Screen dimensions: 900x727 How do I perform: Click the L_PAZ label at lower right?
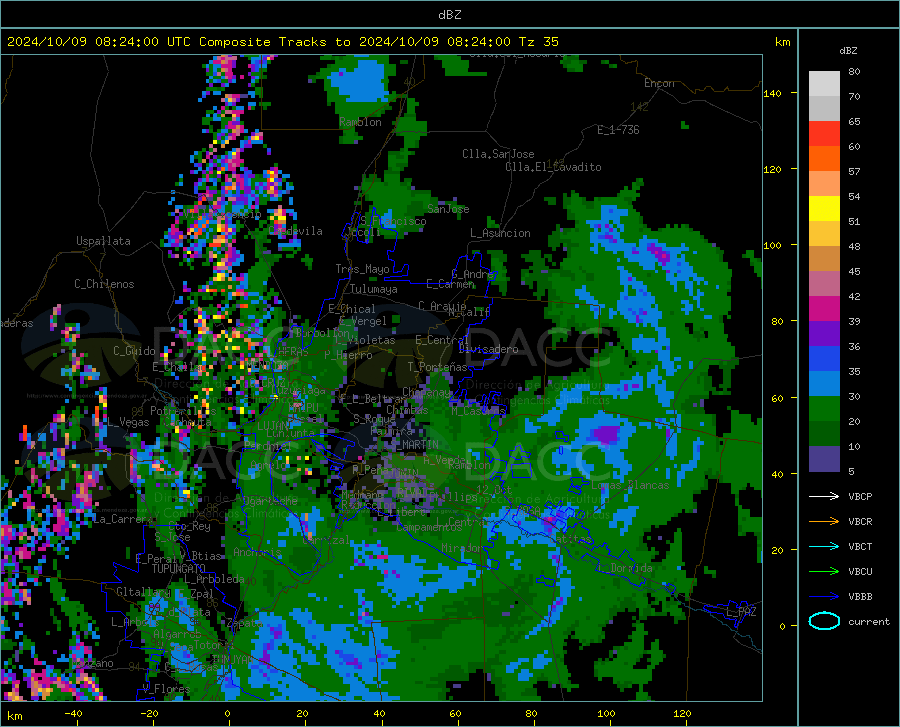point(741,612)
